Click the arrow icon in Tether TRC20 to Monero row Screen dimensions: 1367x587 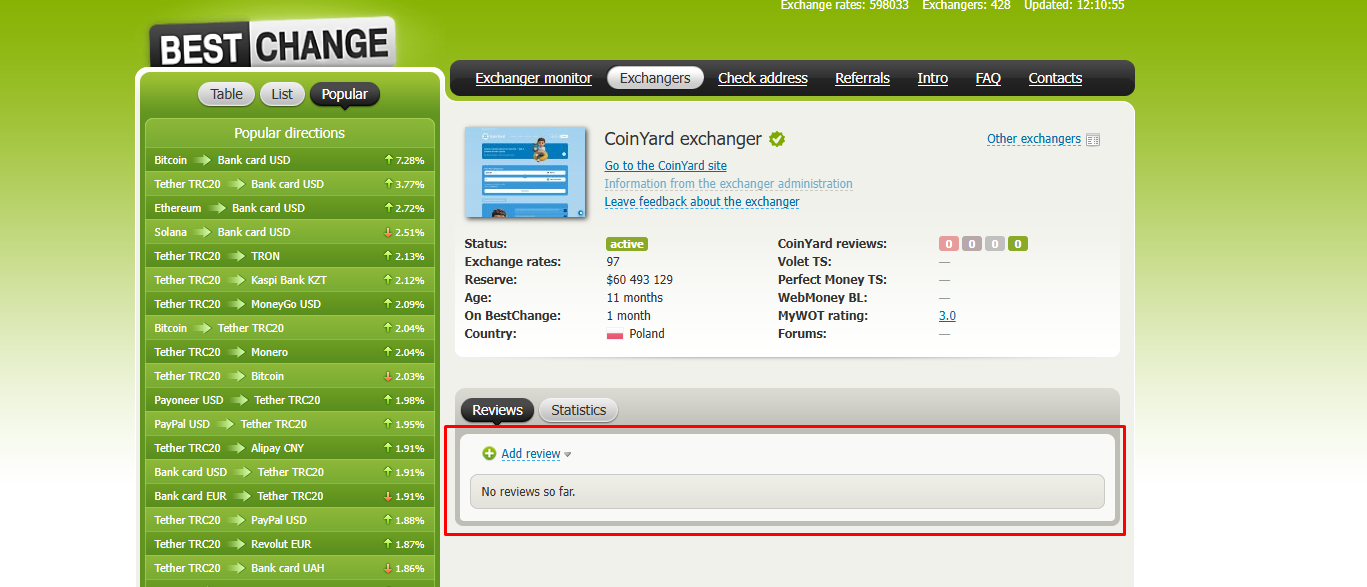236,352
